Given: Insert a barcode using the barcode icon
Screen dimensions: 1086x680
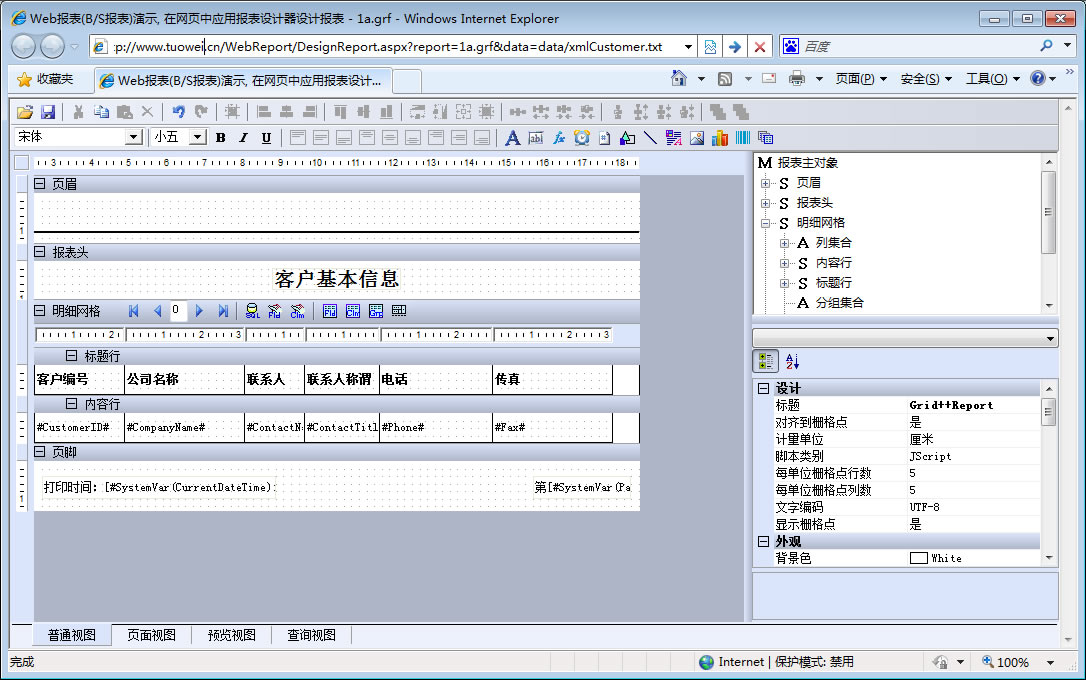Looking at the screenshot, I should [743, 138].
